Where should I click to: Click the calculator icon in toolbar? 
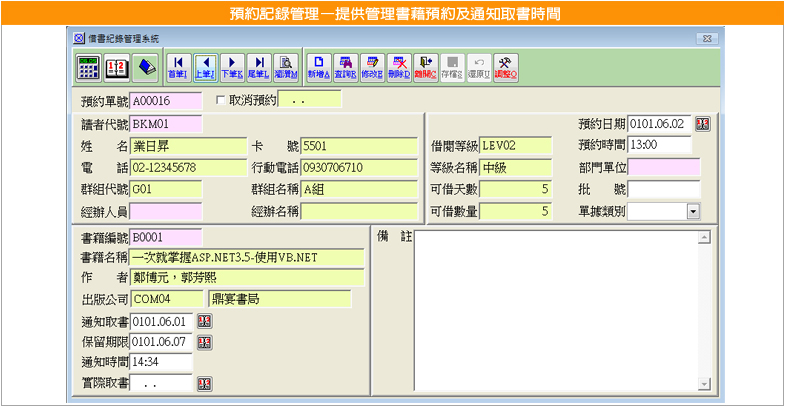(x=88, y=67)
